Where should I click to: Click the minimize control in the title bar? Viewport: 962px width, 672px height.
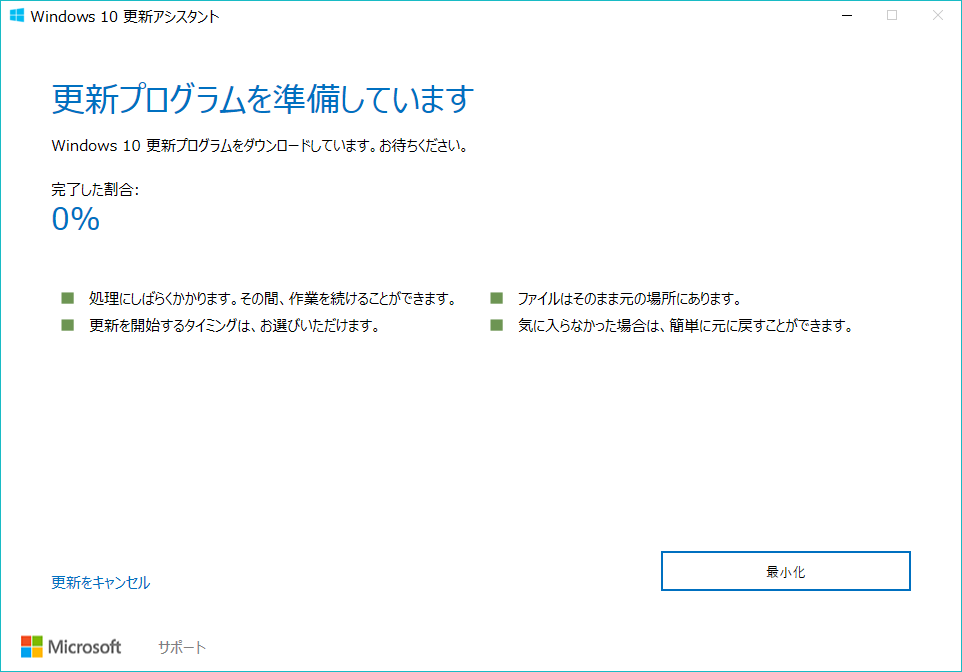[x=846, y=15]
